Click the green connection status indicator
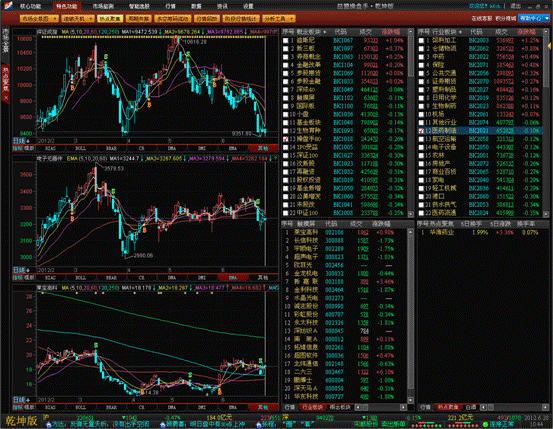The height and width of the screenshot is (429, 553). click(x=485, y=424)
